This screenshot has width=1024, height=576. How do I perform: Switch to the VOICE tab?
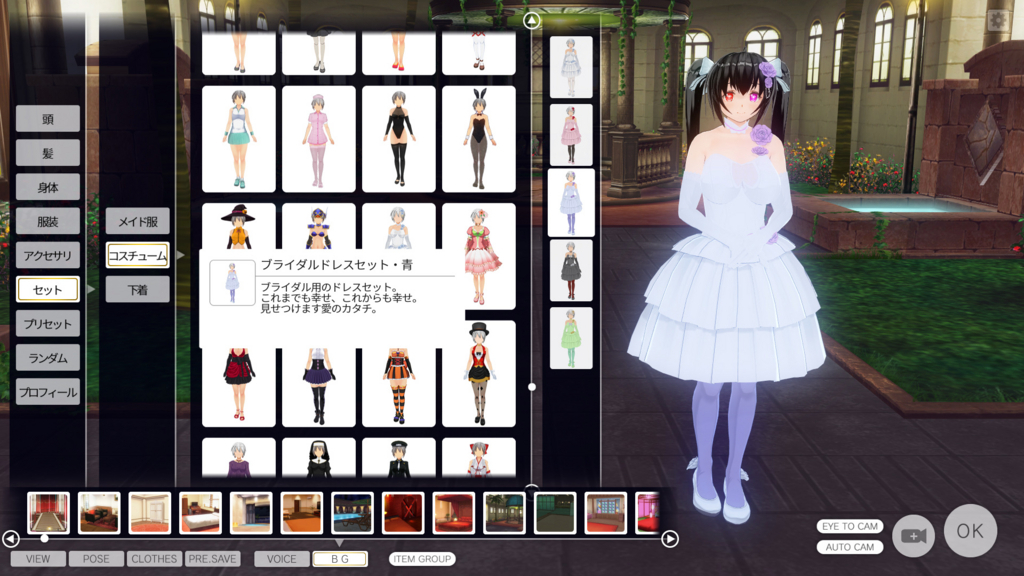click(281, 559)
